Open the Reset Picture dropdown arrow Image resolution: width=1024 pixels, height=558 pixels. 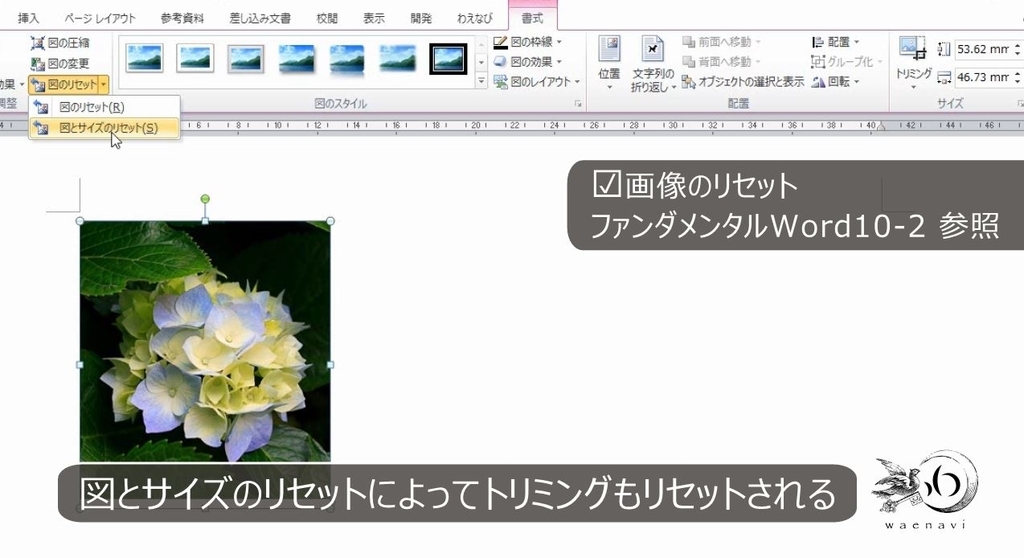[104, 84]
